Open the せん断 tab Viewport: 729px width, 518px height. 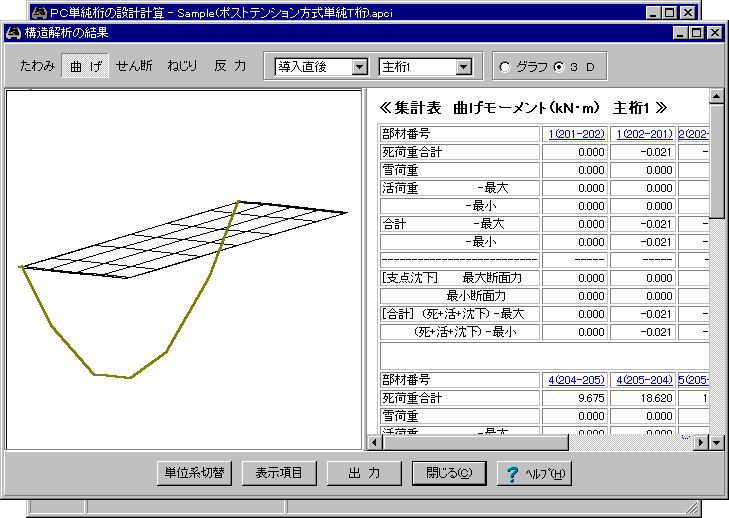[x=134, y=66]
